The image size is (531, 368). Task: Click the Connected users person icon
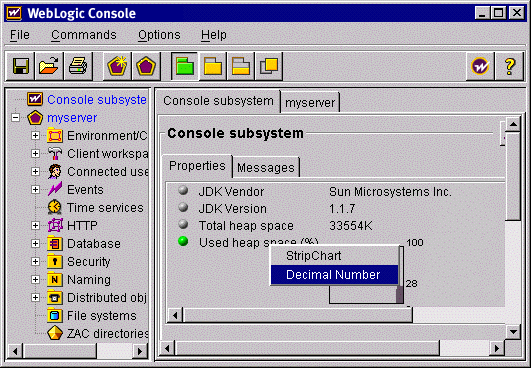pyautogui.click(x=55, y=172)
